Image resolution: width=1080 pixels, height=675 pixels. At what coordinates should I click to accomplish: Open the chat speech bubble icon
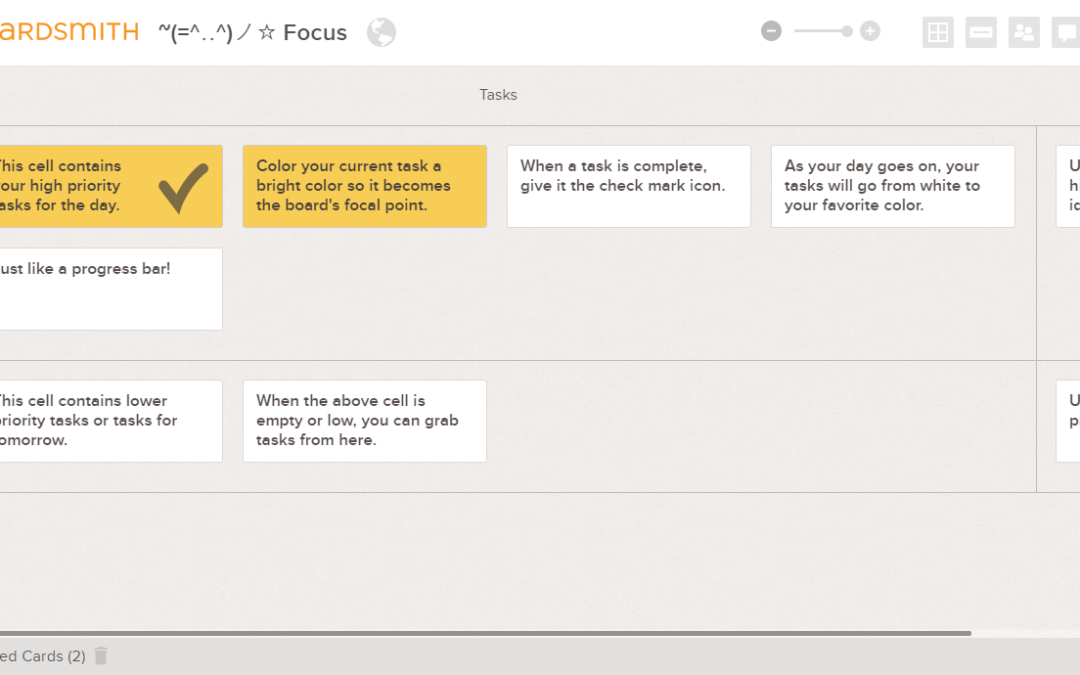click(x=1066, y=32)
